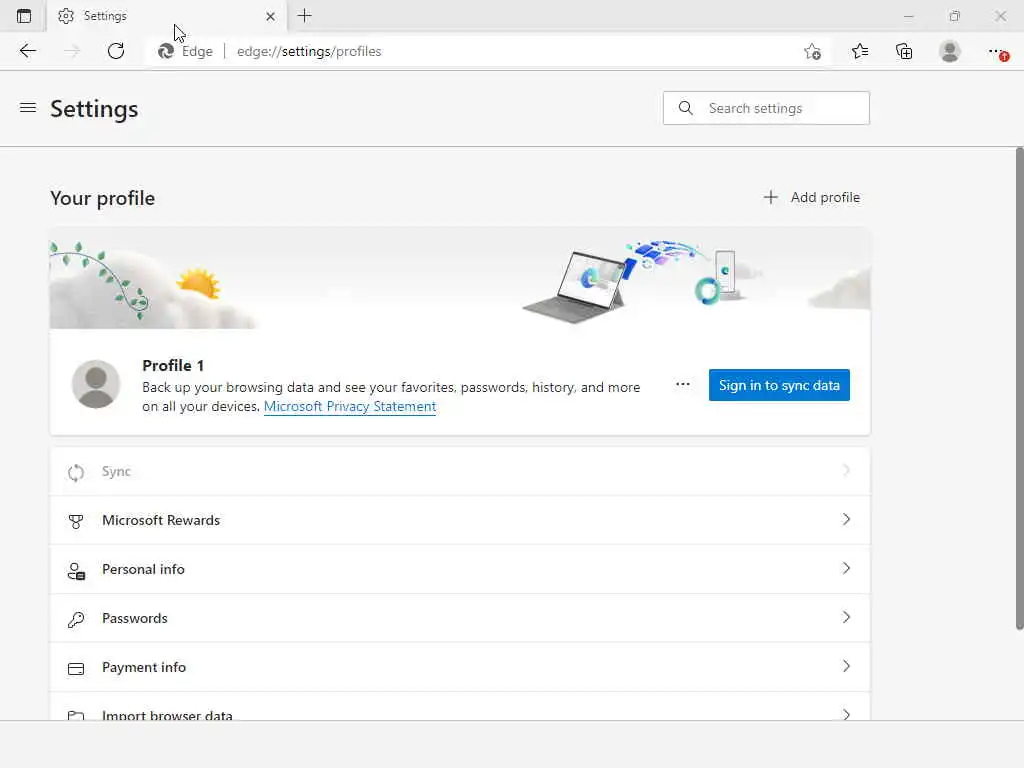Screen dimensions: 1024x768
Task: Click the address bar URL edge://settings/profiles
Action: [x=309, y=51]
